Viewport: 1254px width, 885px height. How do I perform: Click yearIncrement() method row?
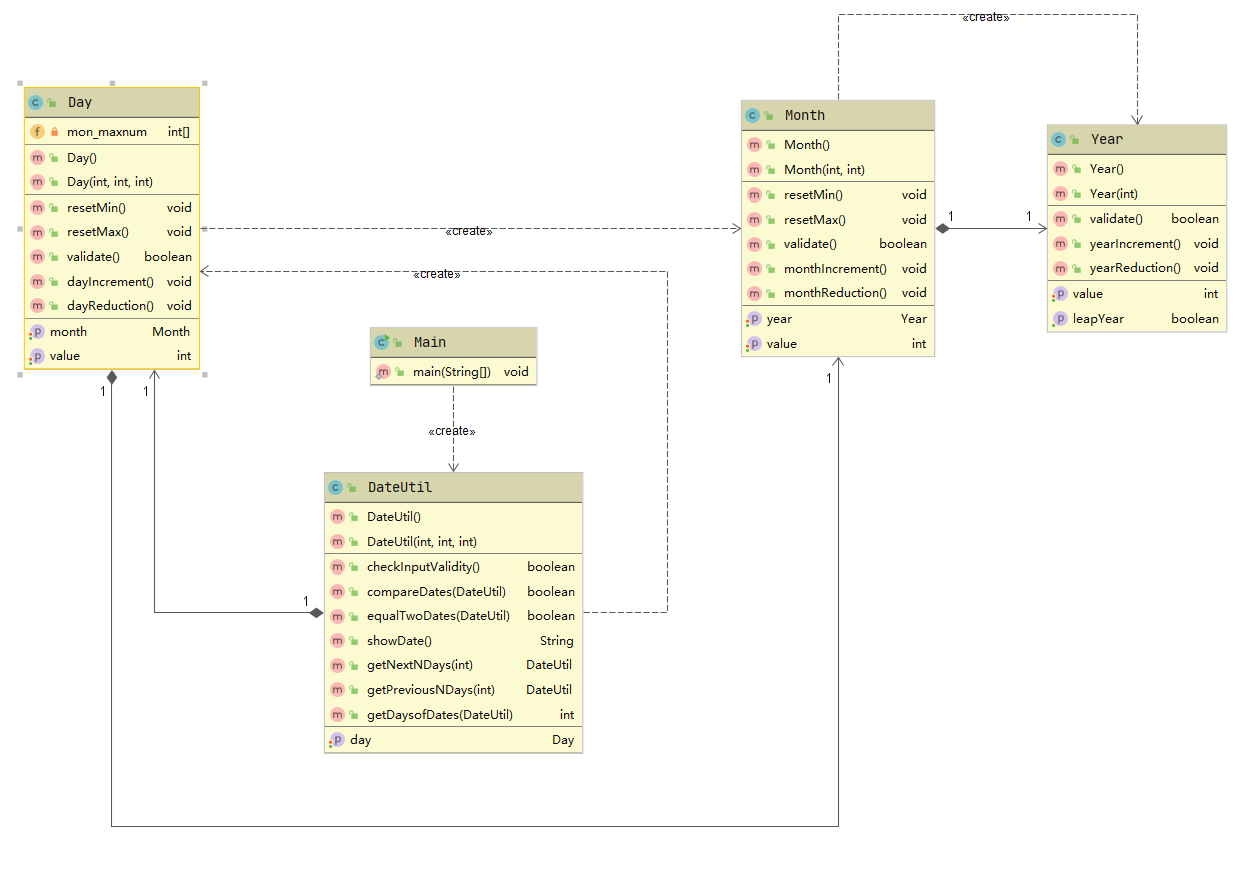click(x=1137, y=243)
